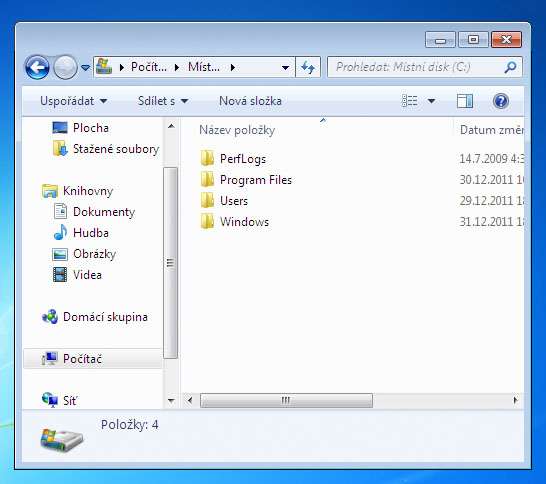Click the Windows folder icon
The image size is (546, 484).
click(x=207, y=221)
